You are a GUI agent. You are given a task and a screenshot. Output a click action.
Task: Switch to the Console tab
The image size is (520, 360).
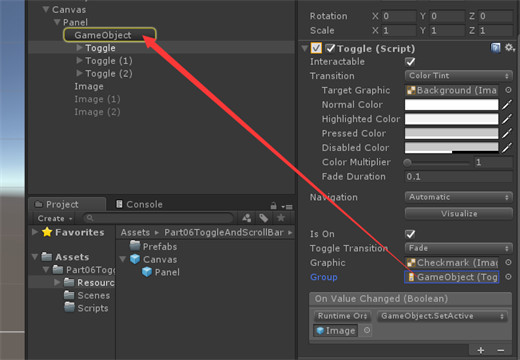(x=139, y=204)
